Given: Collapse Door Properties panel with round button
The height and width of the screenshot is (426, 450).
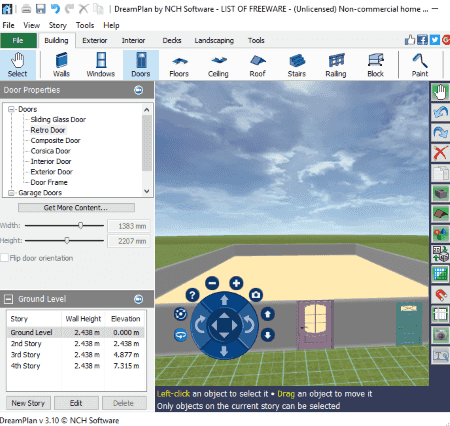Looking at the screenshot, I should coord(139,90).
